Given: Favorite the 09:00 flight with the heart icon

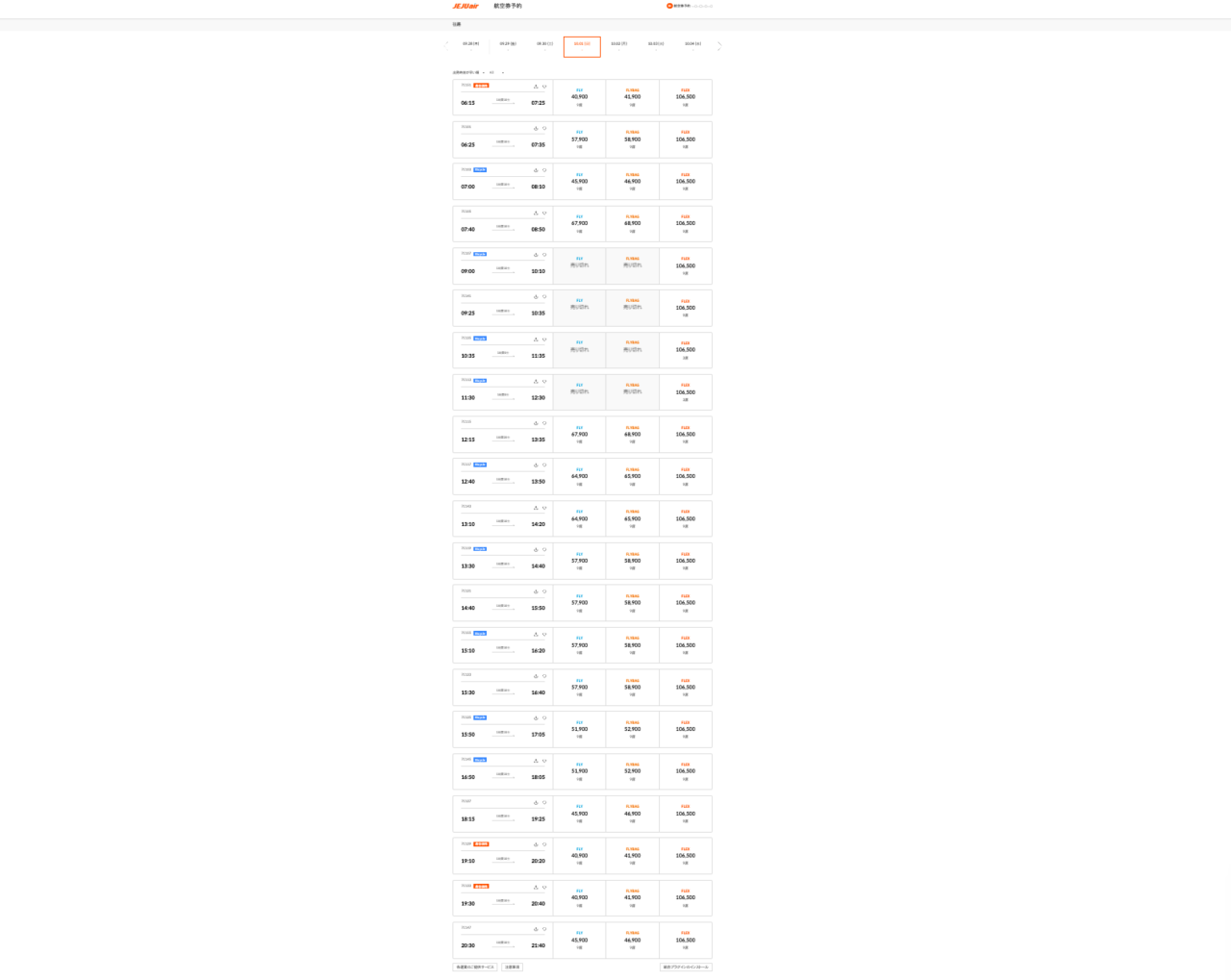Looking at the screenshot, I should pyautogui.click(x=544, y=255).
